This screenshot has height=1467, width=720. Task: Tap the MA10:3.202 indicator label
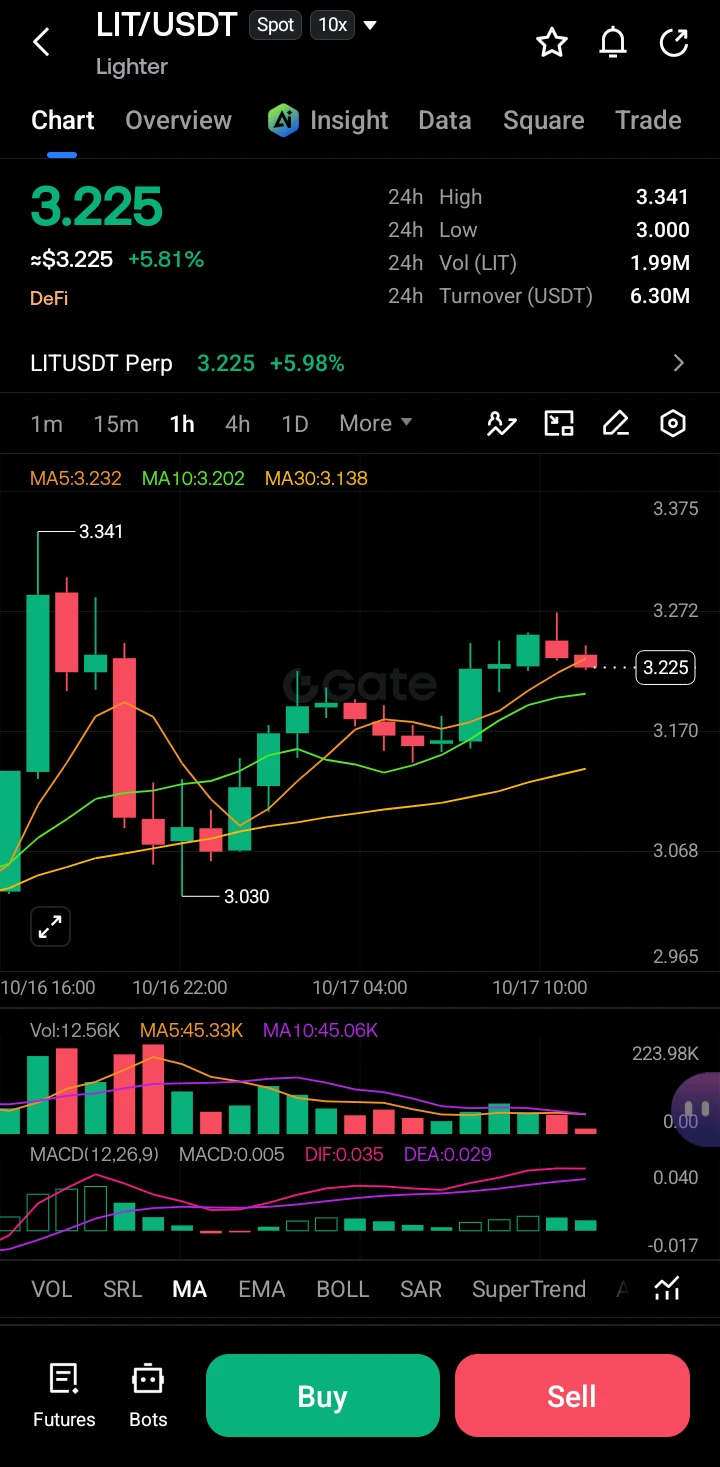pos(193,478)
